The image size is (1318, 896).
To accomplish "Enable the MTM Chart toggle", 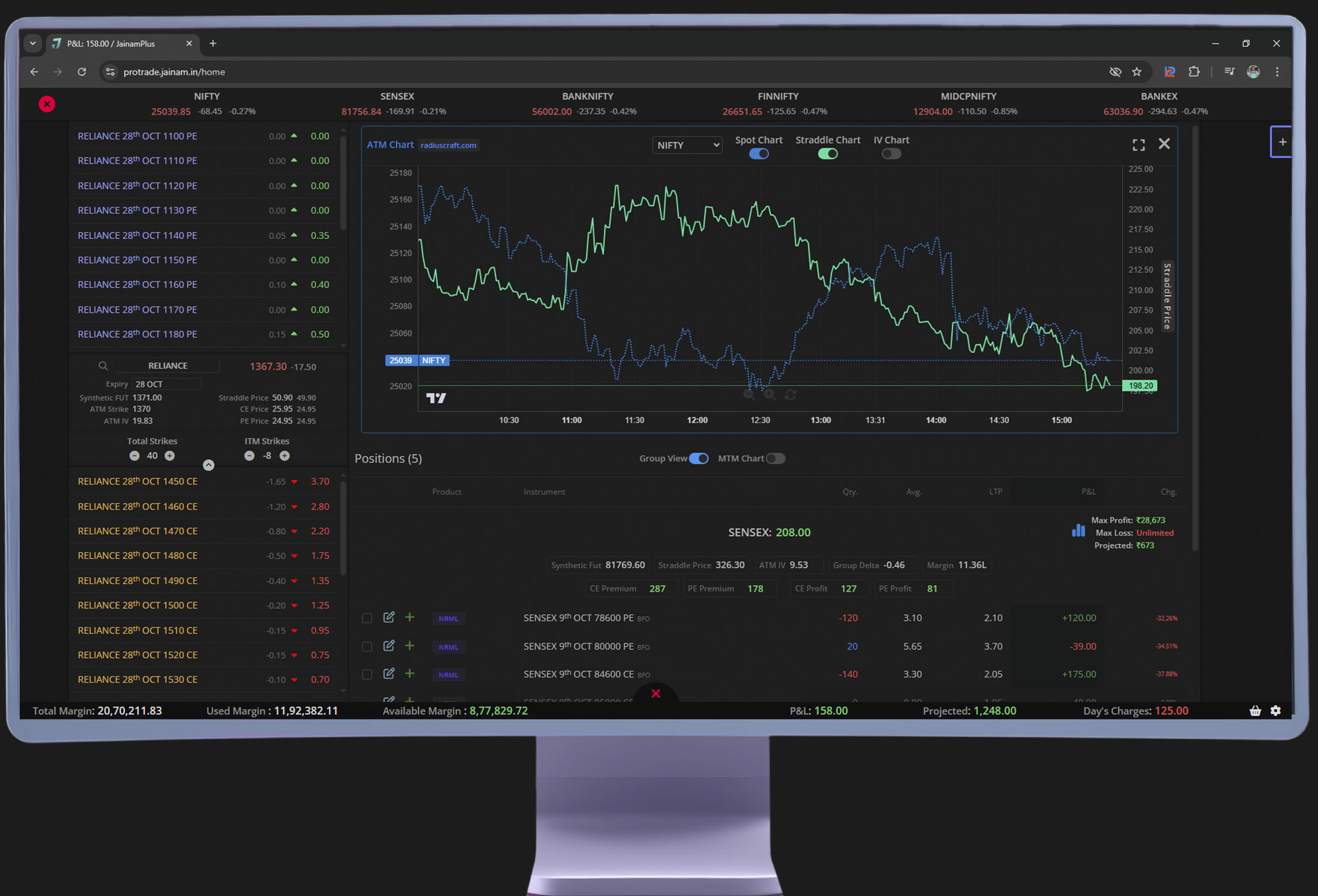I will (x=775, y=459).
